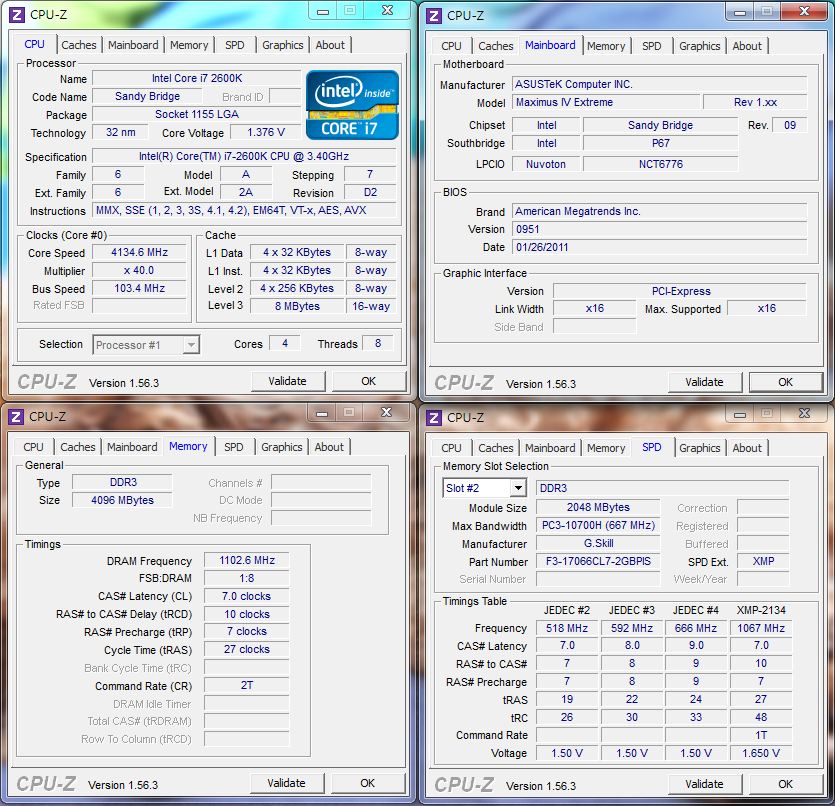Switch to Memory tab in the Motherboard info window

point(606,46)
